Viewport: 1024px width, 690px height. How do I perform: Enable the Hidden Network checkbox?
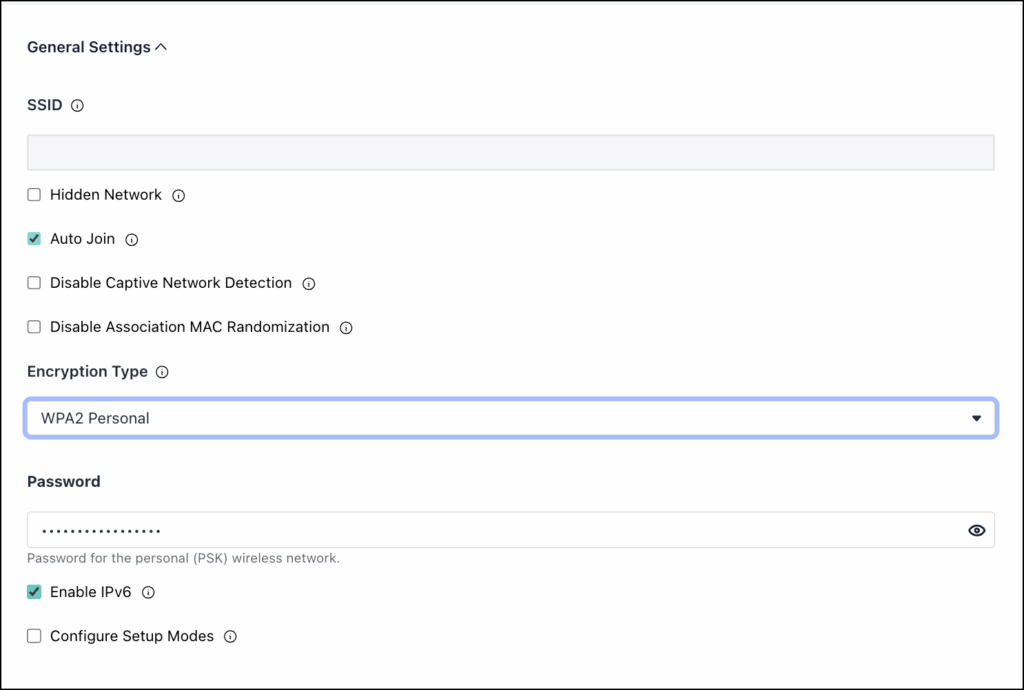(x=34, y=195)
